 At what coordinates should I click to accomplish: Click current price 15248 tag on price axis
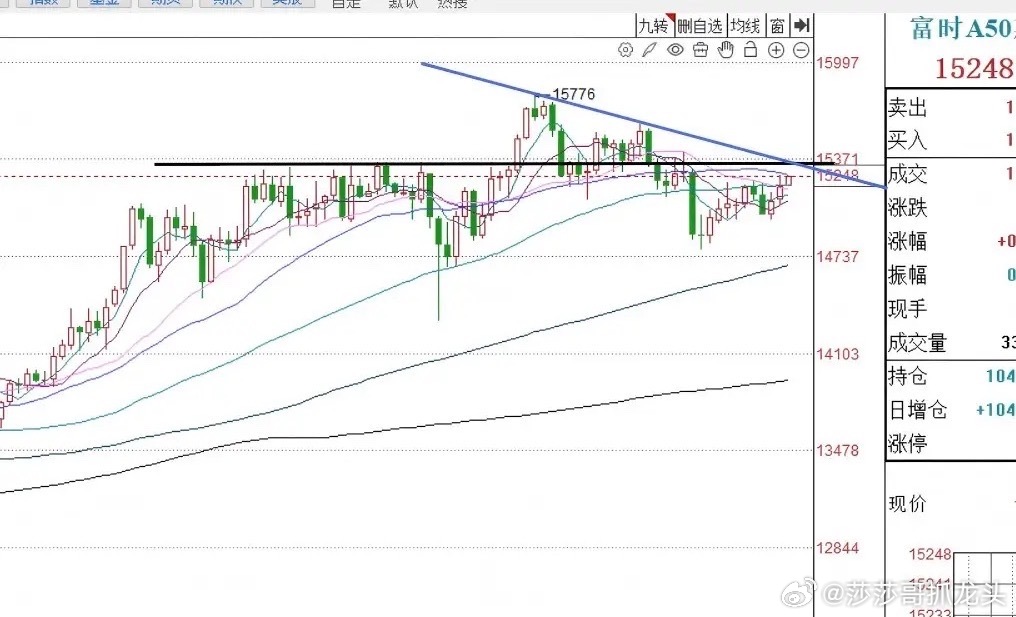pos(838,176)
